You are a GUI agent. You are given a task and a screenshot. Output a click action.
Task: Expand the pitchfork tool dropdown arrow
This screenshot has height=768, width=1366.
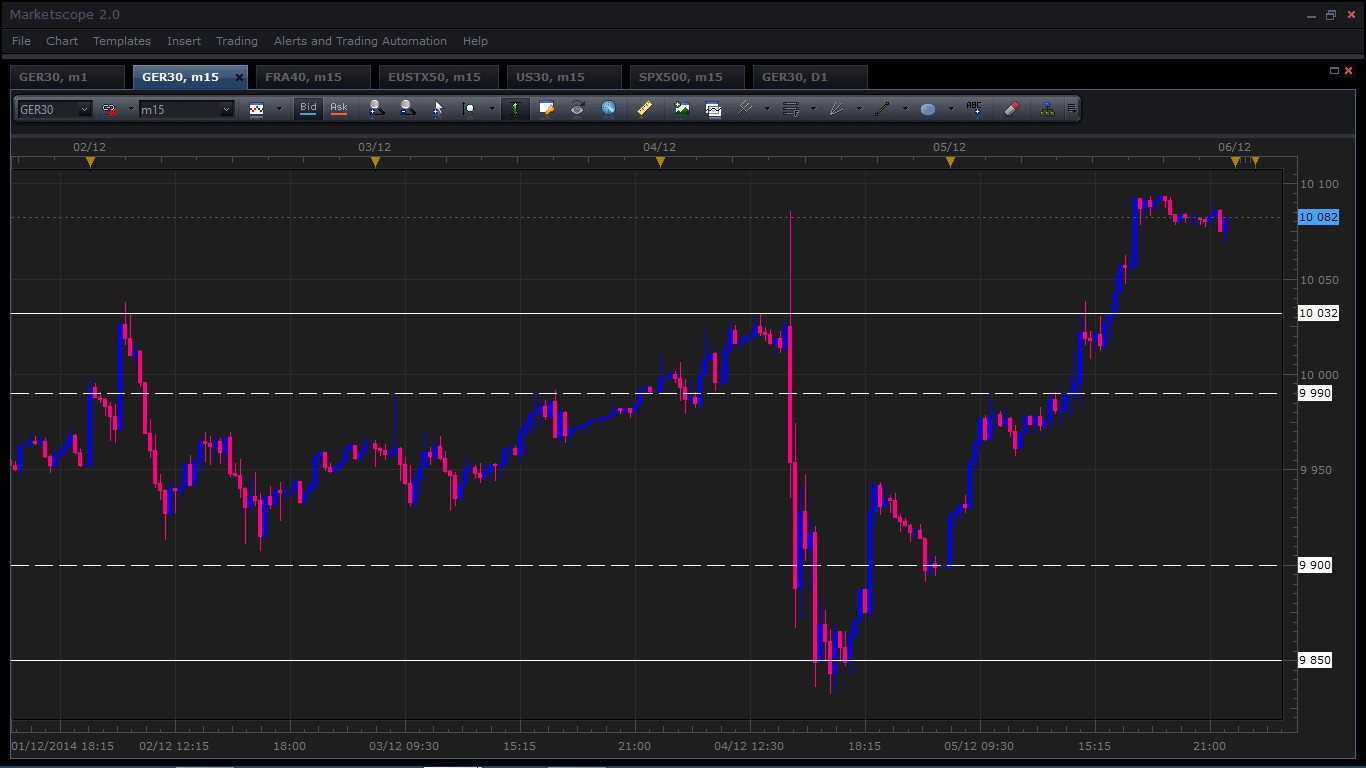[767, 109]
